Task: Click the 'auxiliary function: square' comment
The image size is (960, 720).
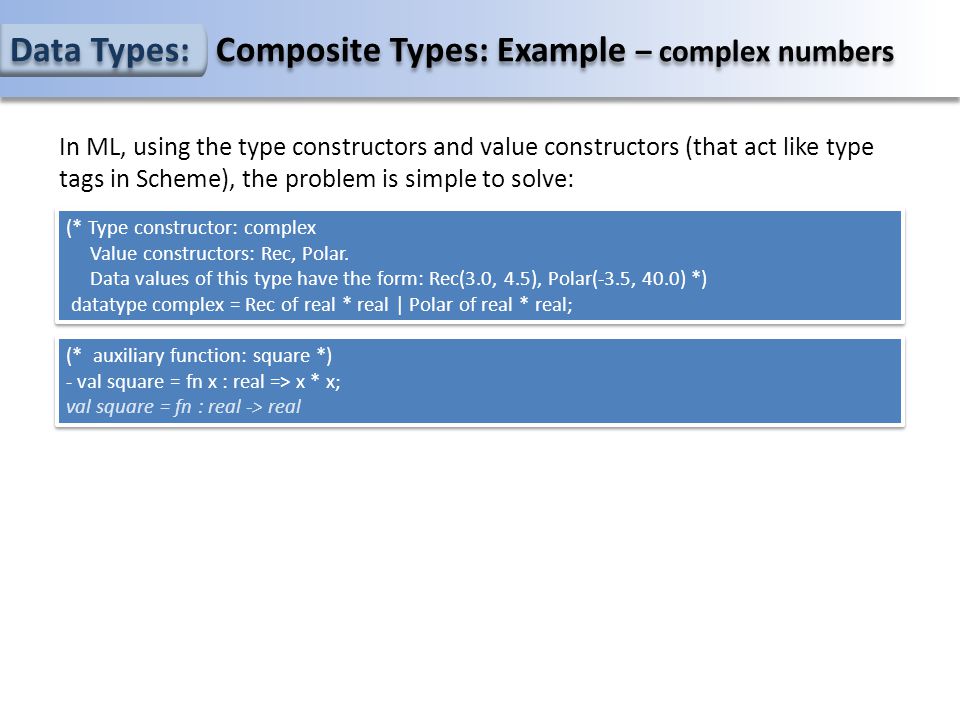Action: coord(199,356)
